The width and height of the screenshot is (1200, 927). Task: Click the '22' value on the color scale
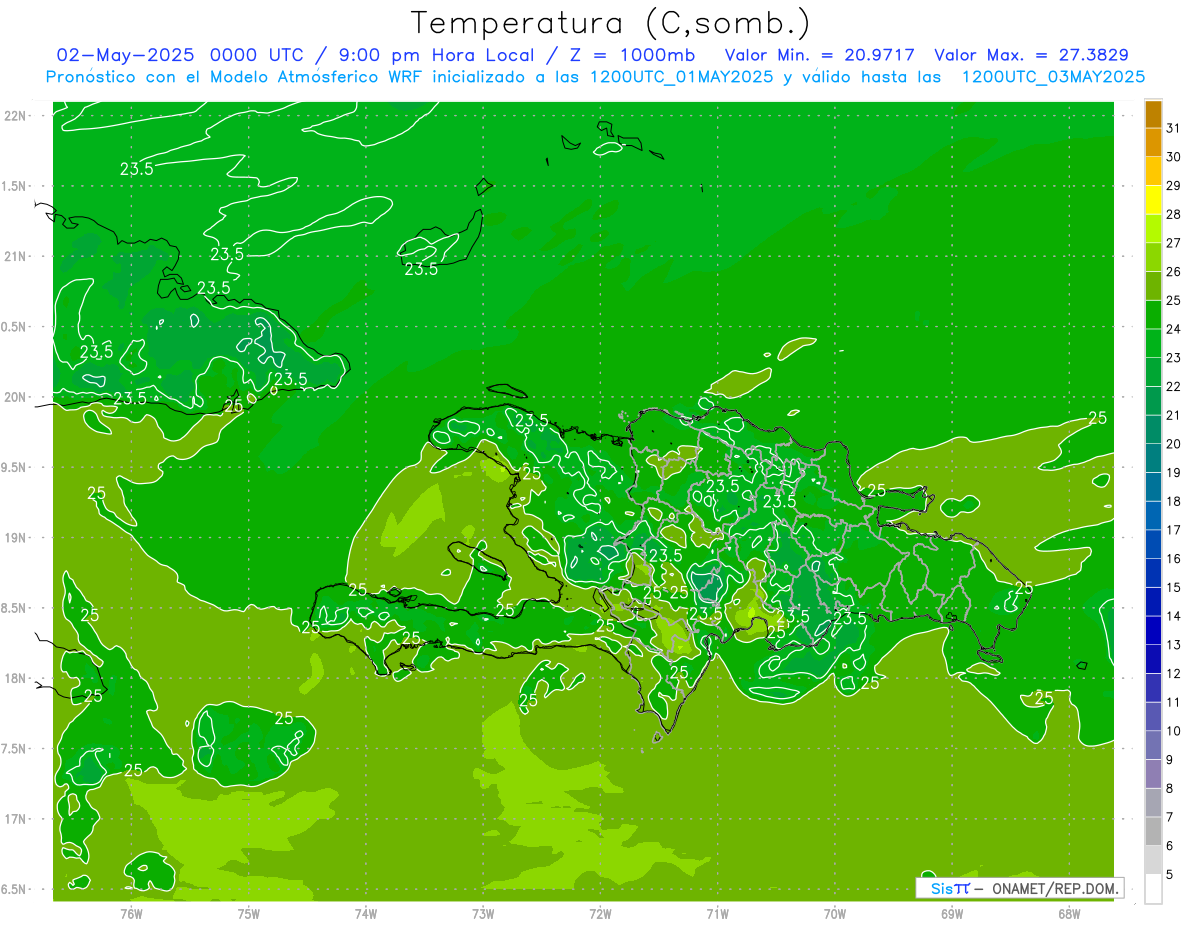1174,386
